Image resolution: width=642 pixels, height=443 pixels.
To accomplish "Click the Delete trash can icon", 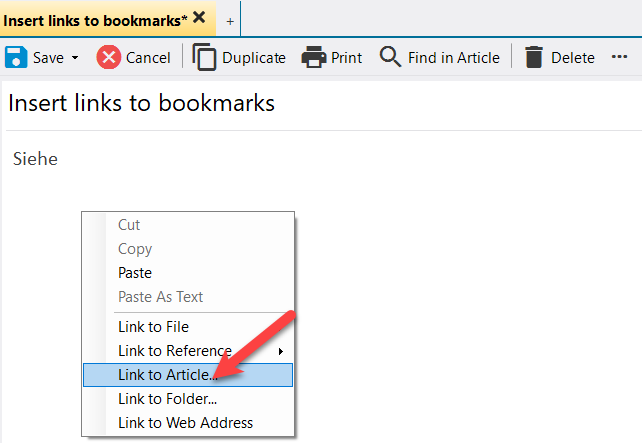I will [x=534, y=57].
